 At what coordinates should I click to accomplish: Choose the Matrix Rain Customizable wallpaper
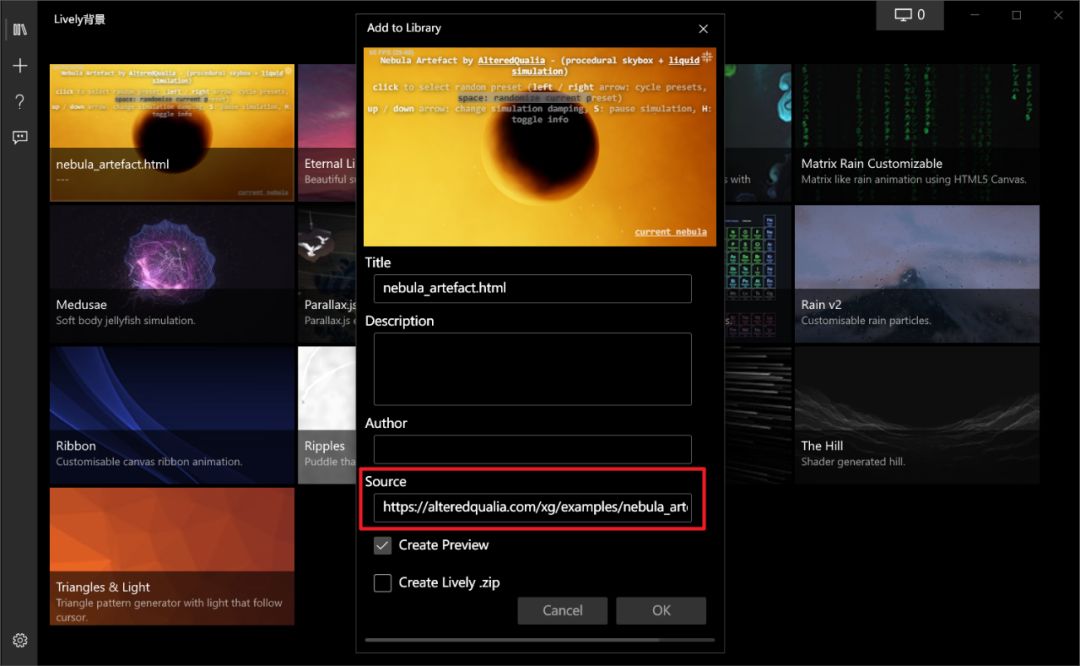(916, 130)
